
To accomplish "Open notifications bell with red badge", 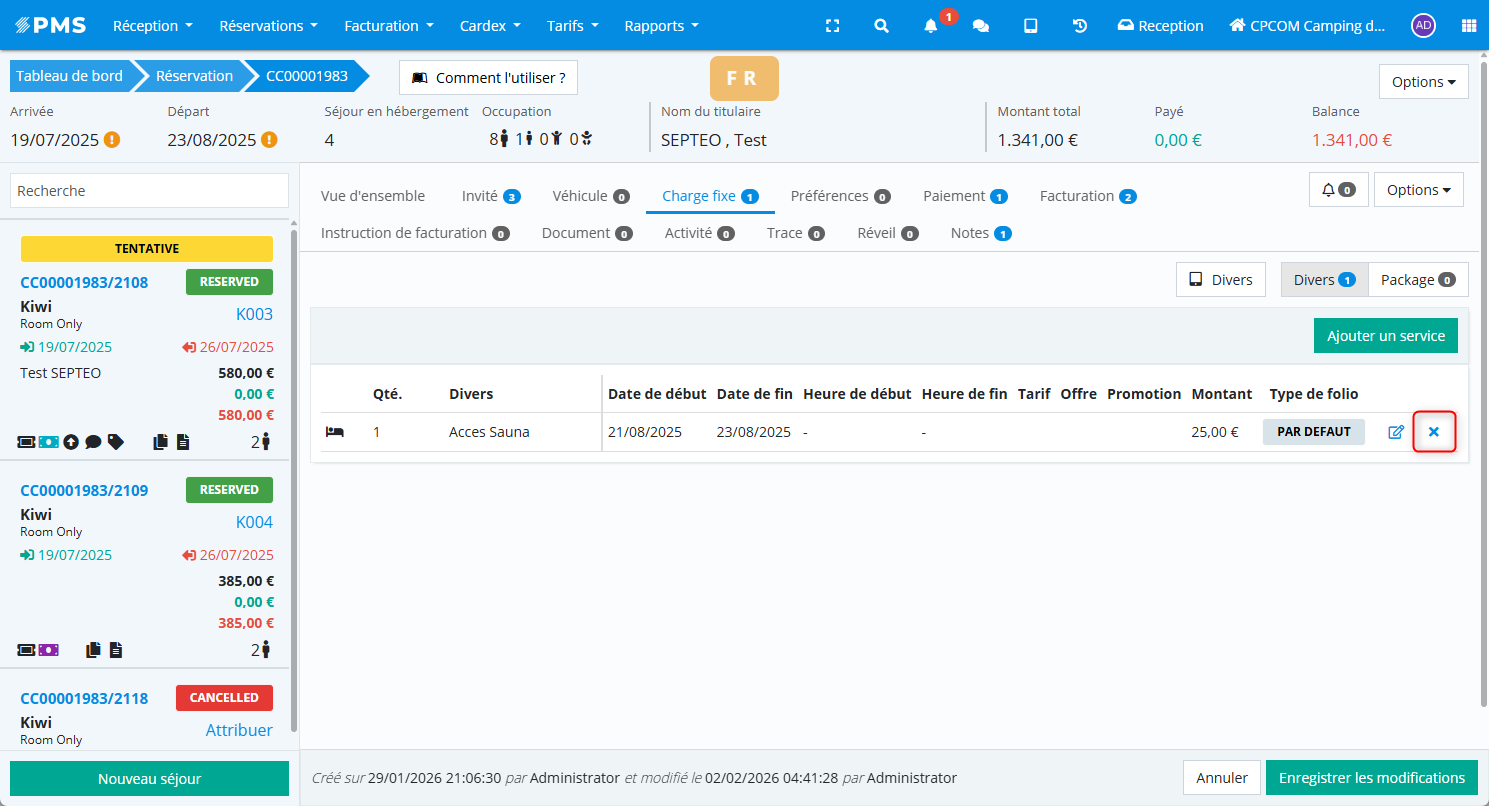I will pyautogui.click(x=931, y=26).
